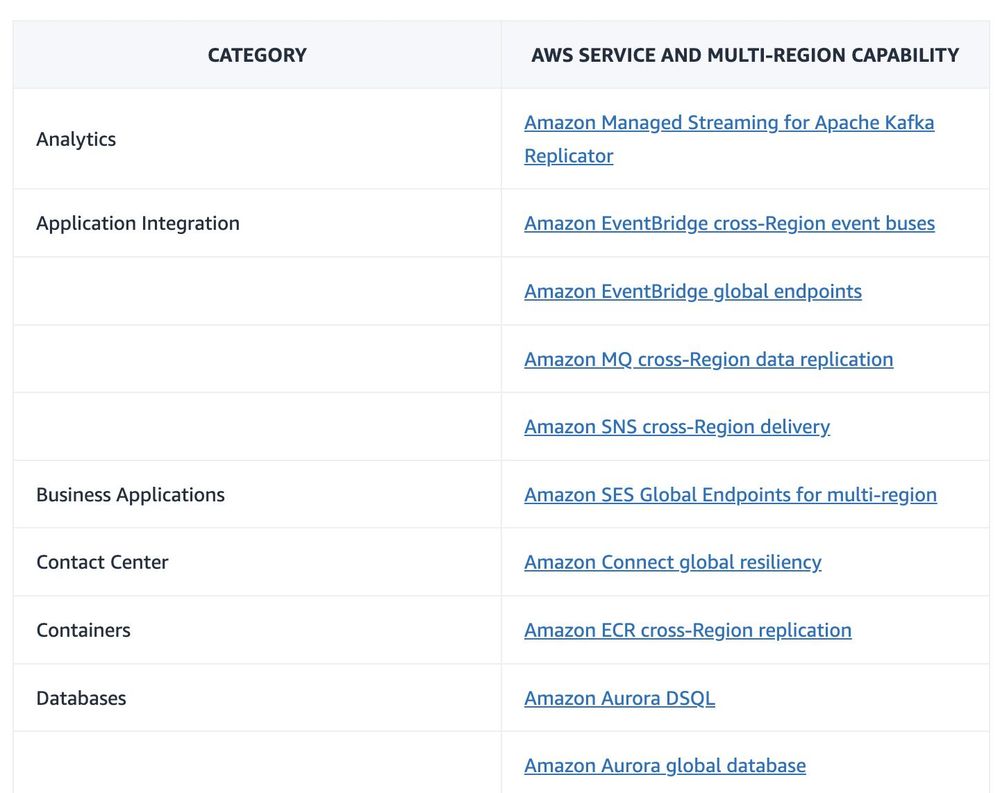
Task: Click empty category cell beside Amazon SNS link
Action: tap(257, 427)
